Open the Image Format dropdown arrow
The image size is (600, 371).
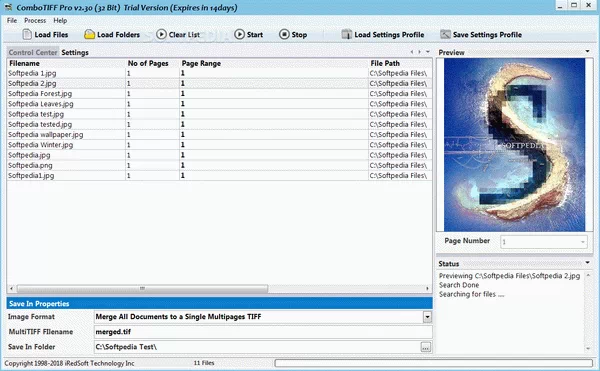point(427,317)
